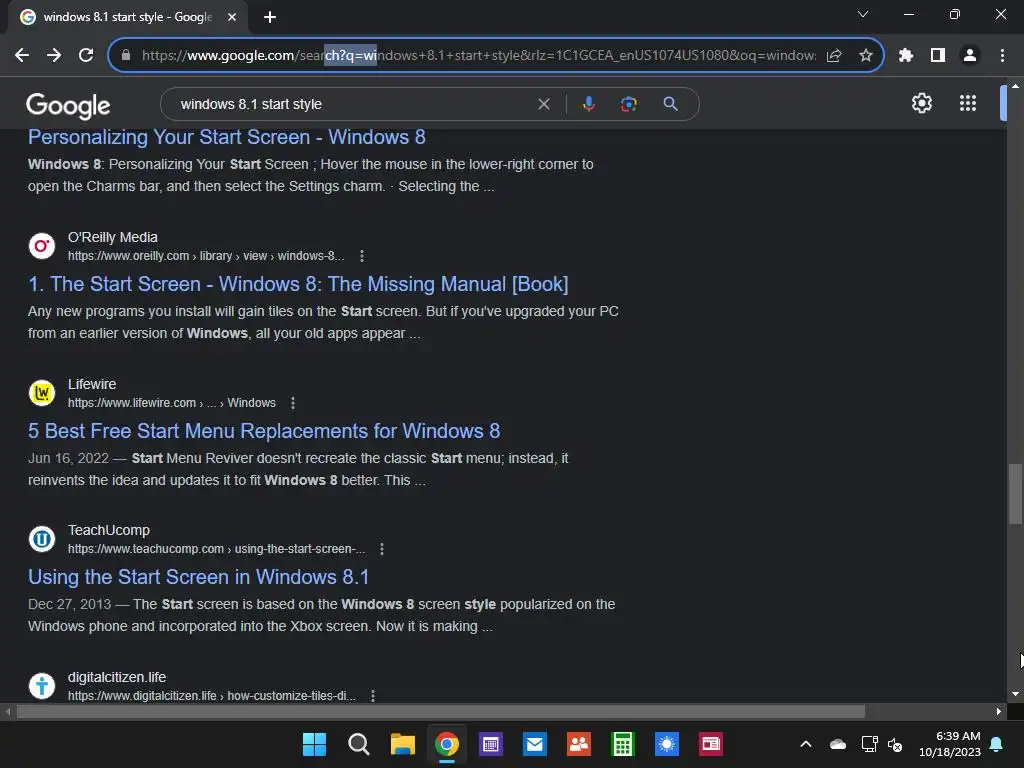Open Google apps grid
Image resolution: width=1024 pixels, height=768 pixels.
(968, 103)
